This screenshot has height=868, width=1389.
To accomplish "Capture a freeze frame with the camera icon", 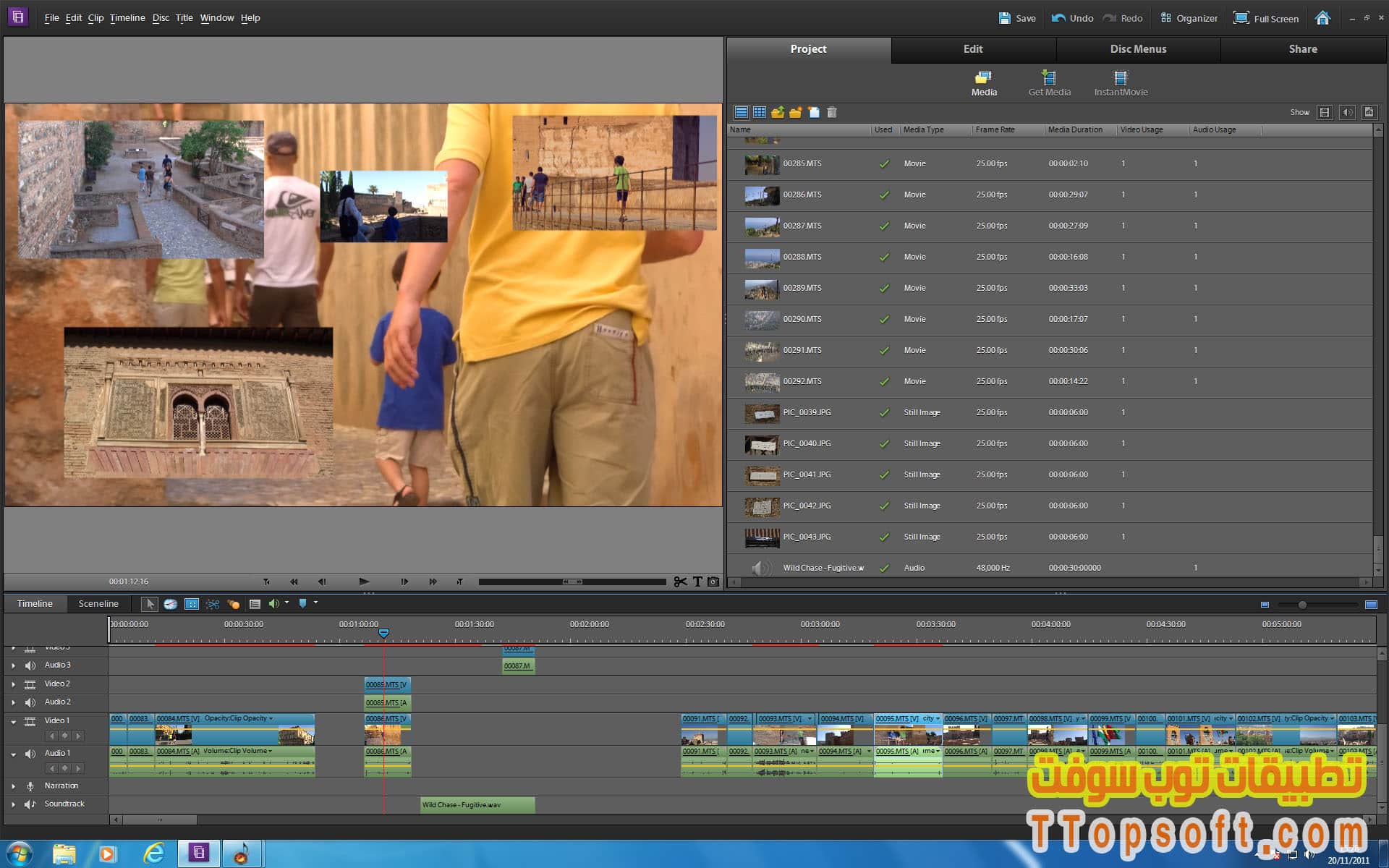I will [x=713, y=582].
